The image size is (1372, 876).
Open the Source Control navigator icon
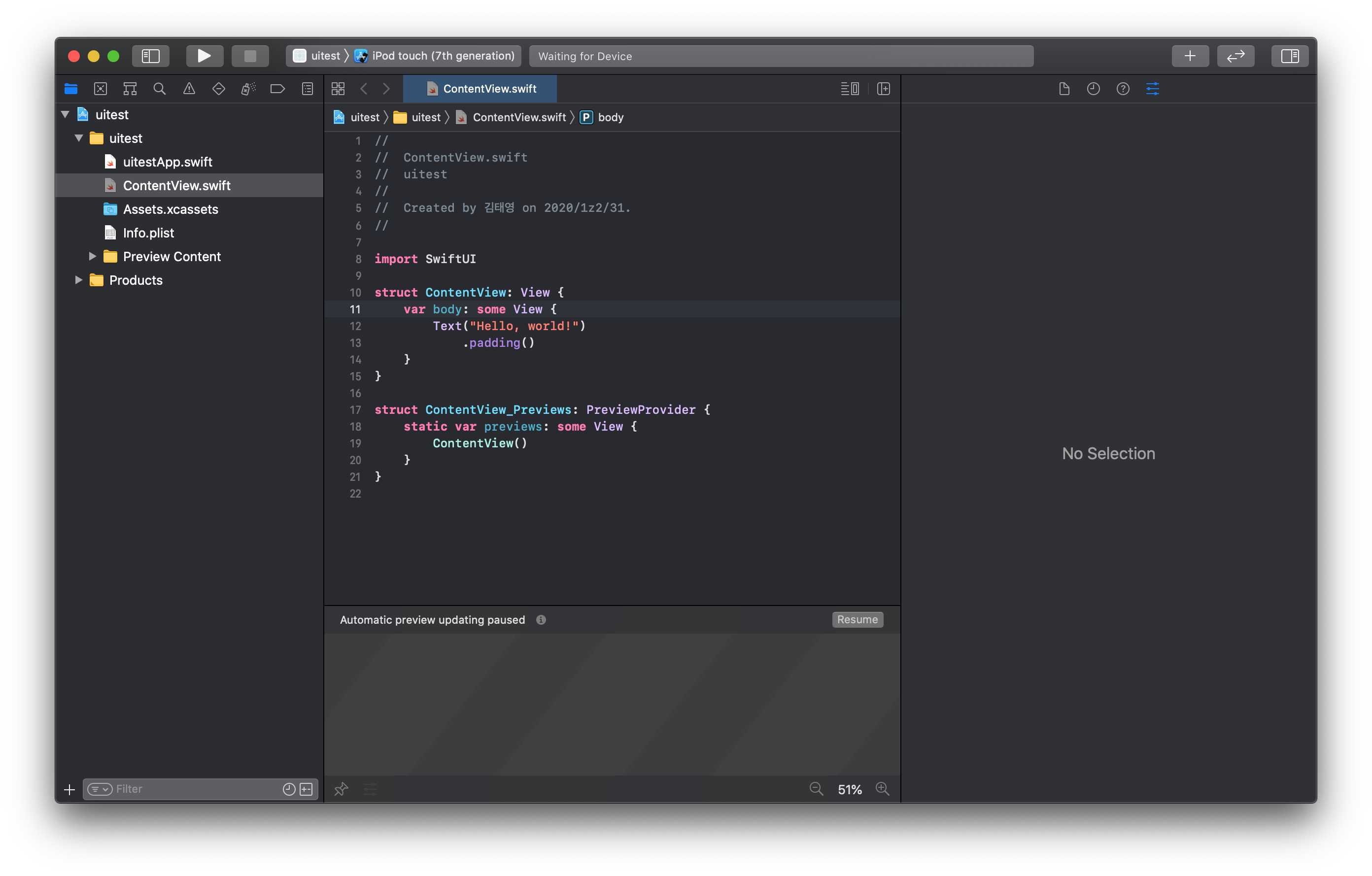(x=100, y=89)
